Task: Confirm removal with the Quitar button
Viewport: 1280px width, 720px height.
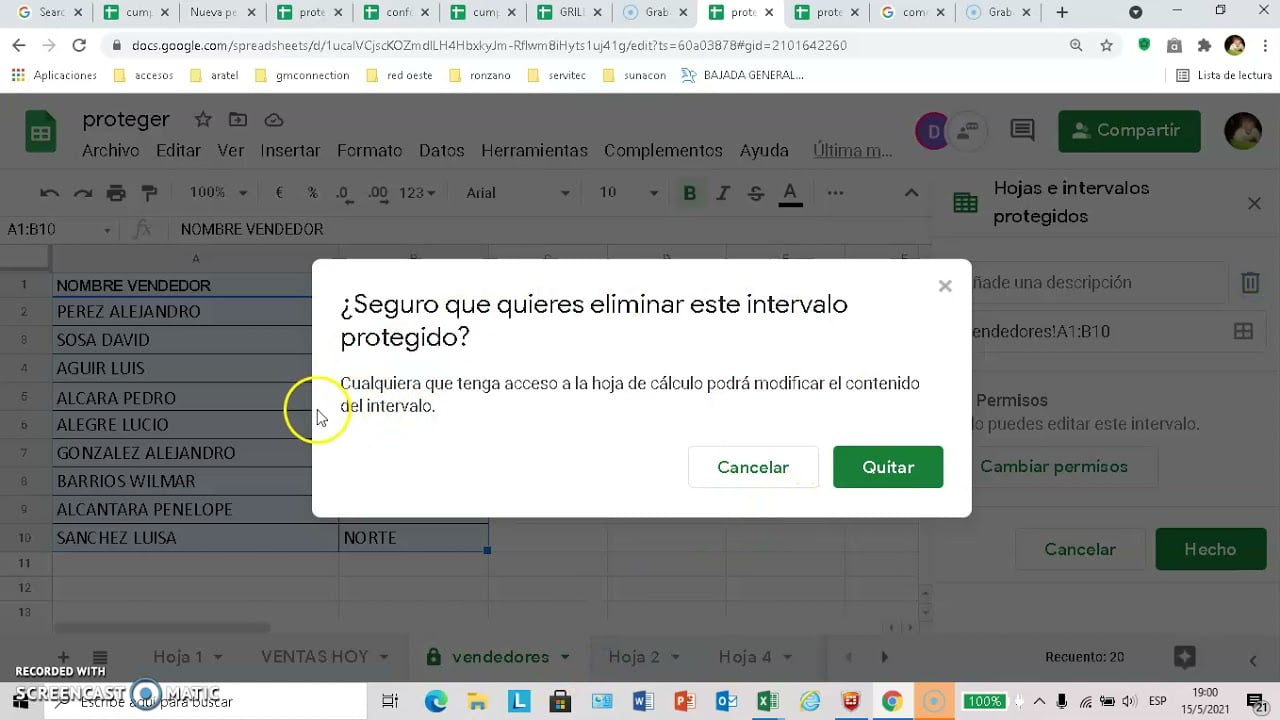Action: 888,467
